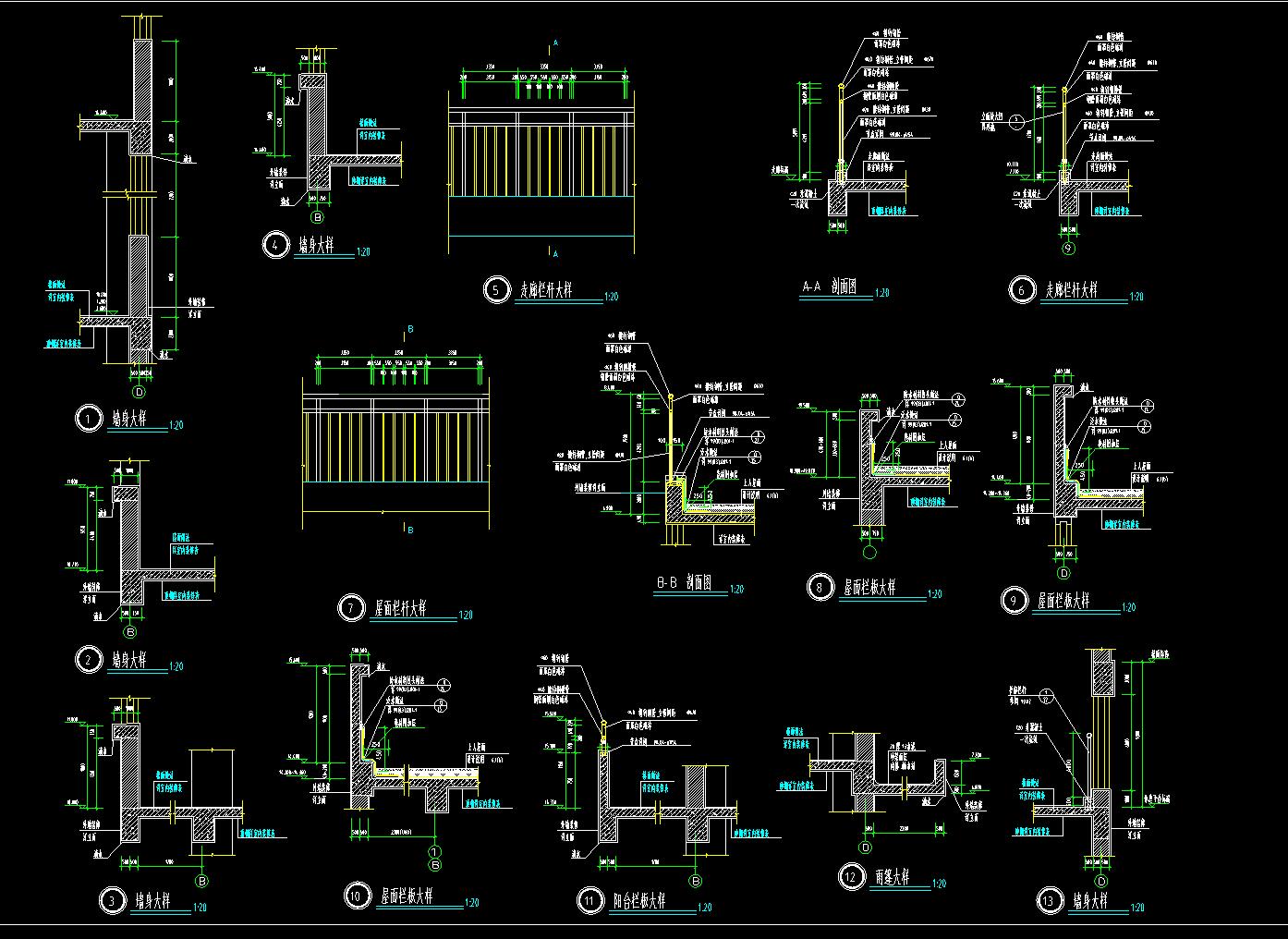This screenshot has height=939, width=1288.
Task: Select the axis bubble D under 雨篷大样 detail
Action: tap(866, 848)
